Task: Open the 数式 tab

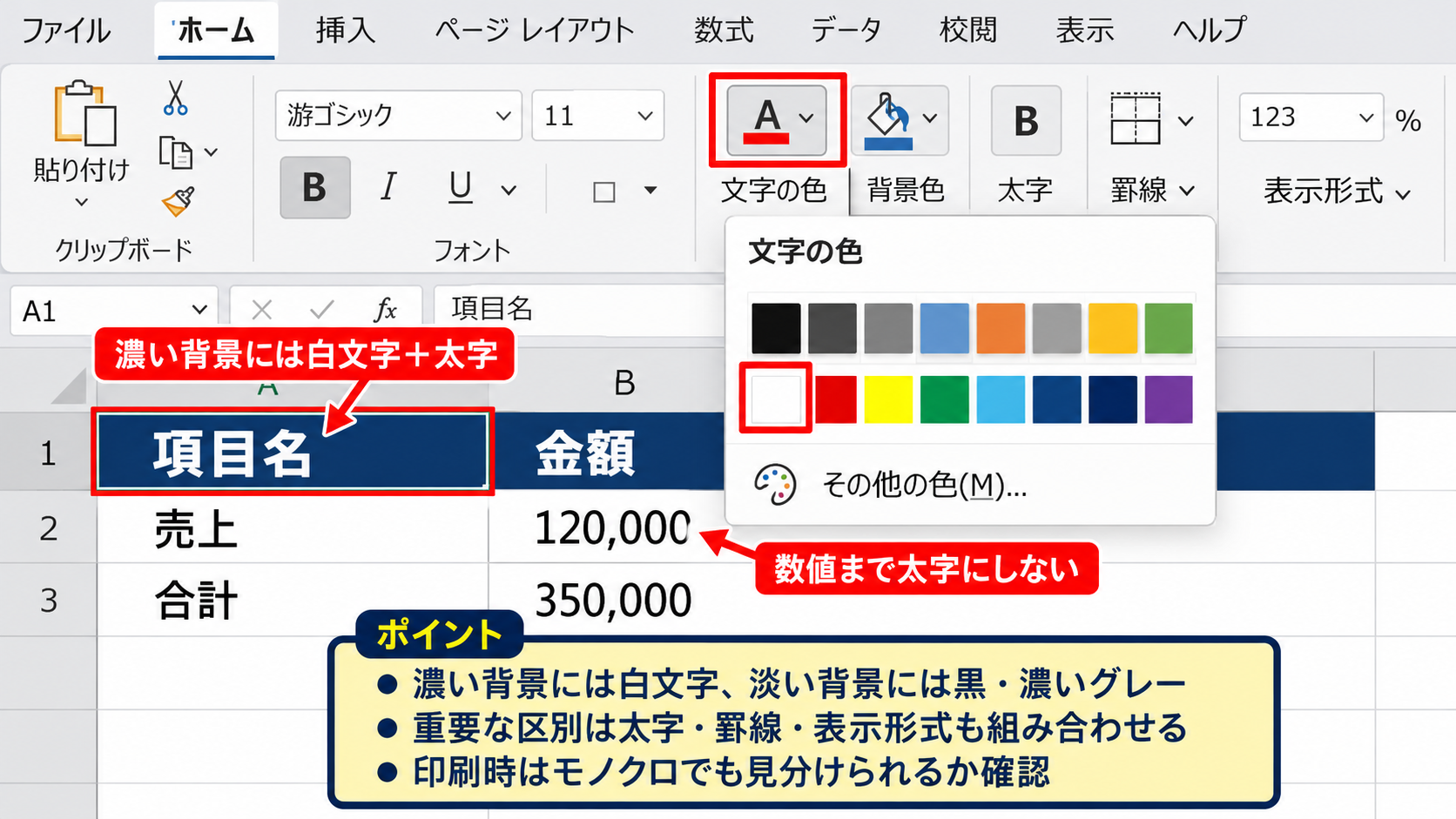Action: [724, 30]
